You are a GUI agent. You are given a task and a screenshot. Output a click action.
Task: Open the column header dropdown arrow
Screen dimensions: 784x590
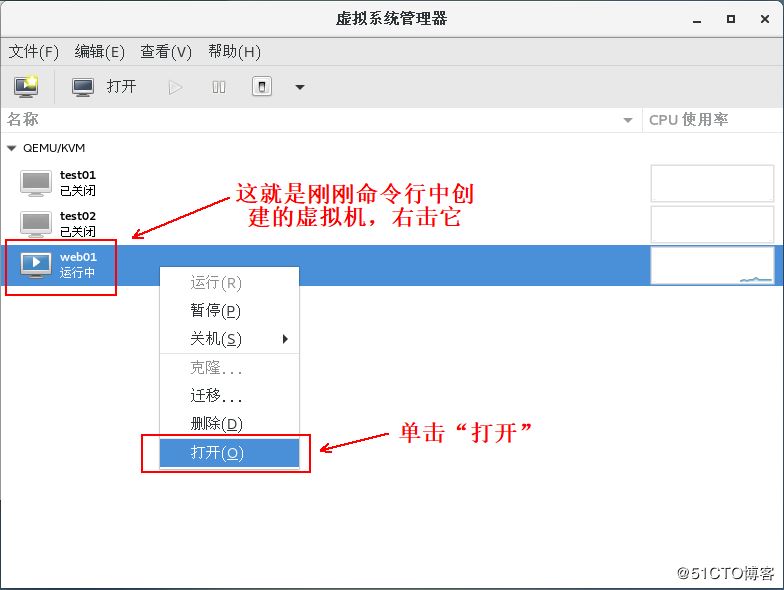[x=628, y=120]
